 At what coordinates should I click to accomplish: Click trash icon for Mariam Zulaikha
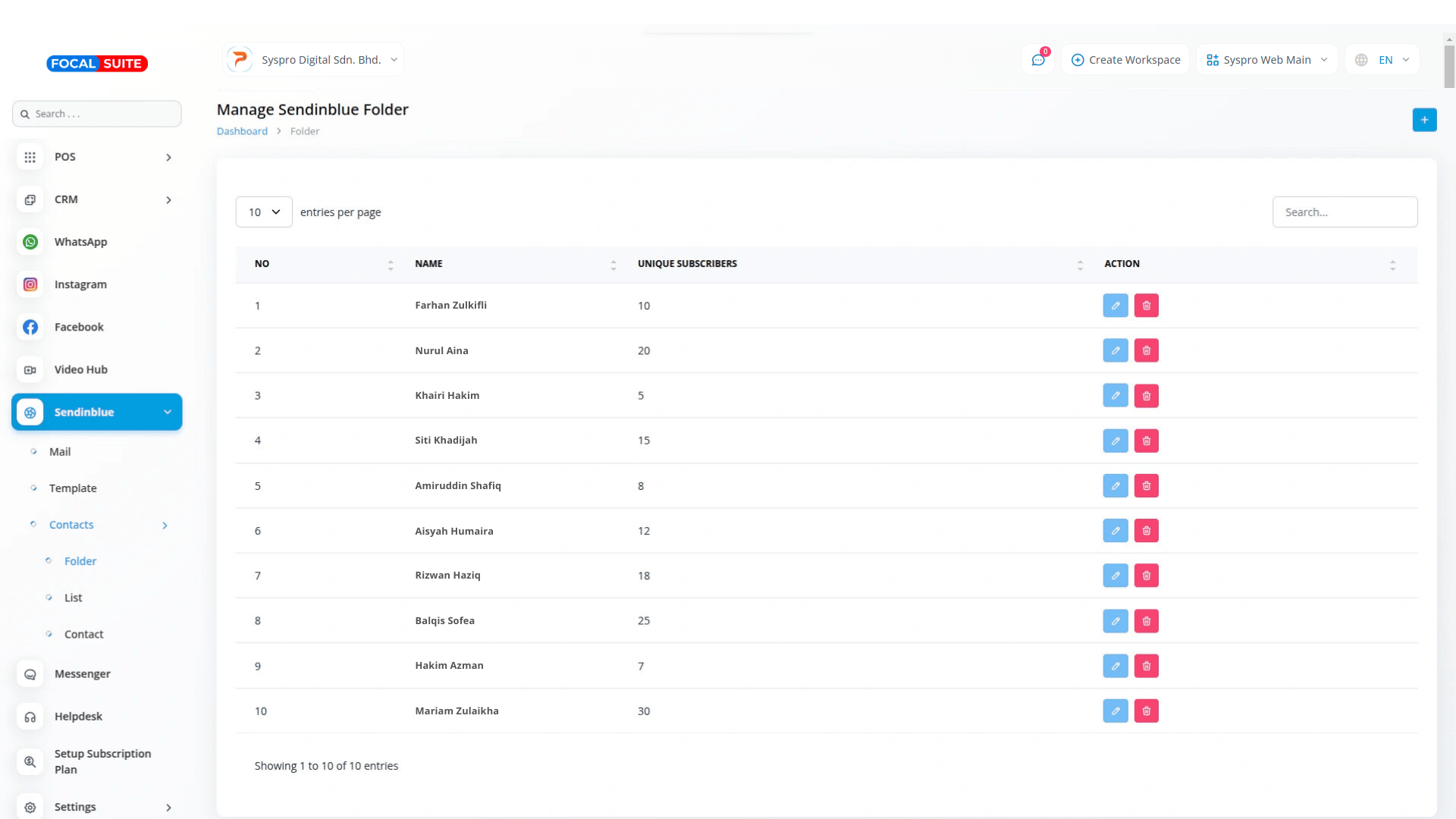(x=1146, y=711)
